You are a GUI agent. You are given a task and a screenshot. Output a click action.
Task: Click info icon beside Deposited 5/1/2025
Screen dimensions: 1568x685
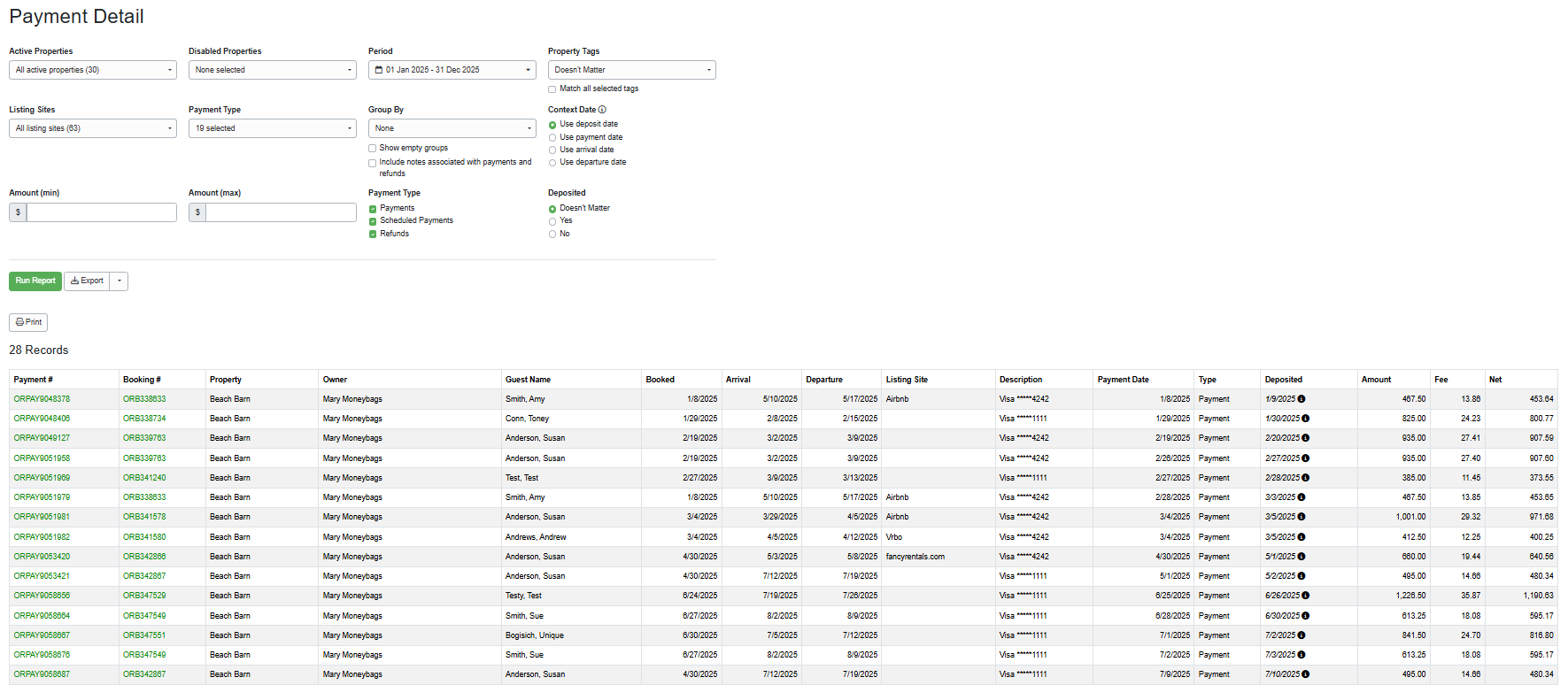click(x=1302, y=557)
